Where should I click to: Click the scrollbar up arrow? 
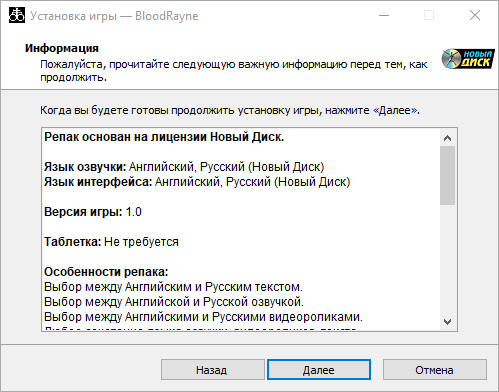(447, 138)
